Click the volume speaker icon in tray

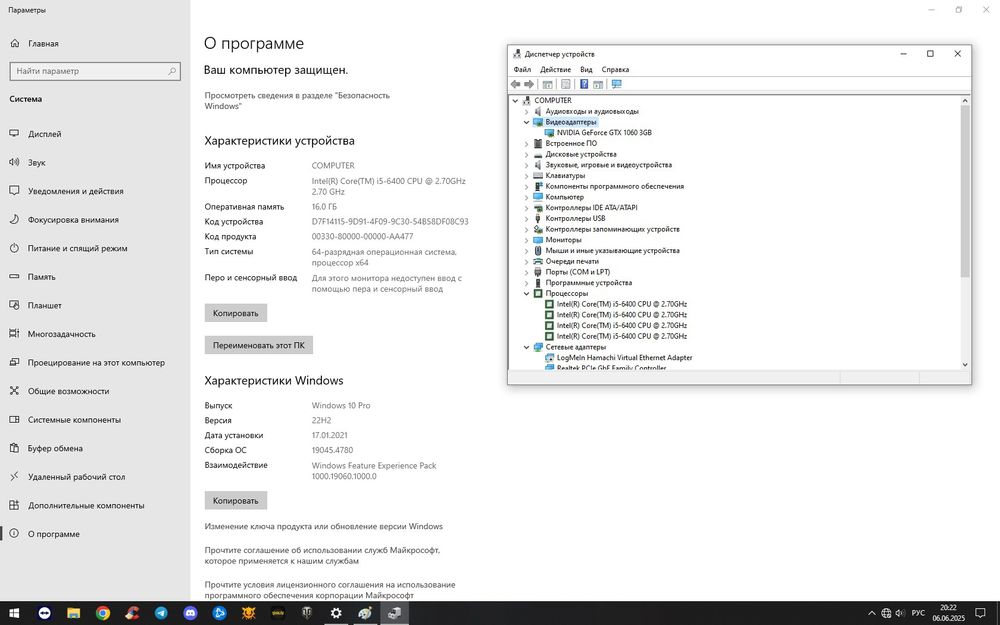[900, 613]
